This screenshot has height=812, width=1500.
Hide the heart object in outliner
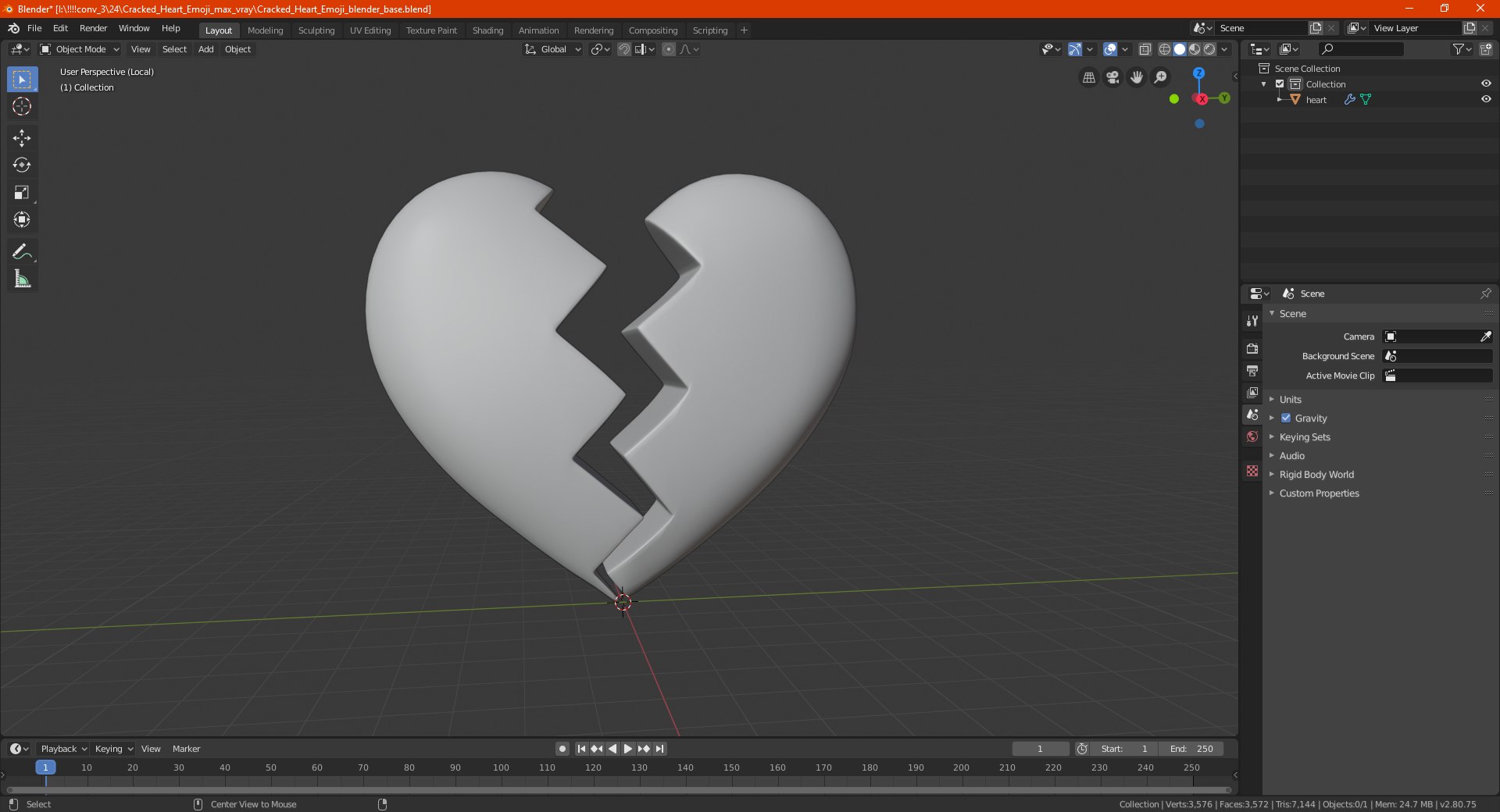point(1486,99)
